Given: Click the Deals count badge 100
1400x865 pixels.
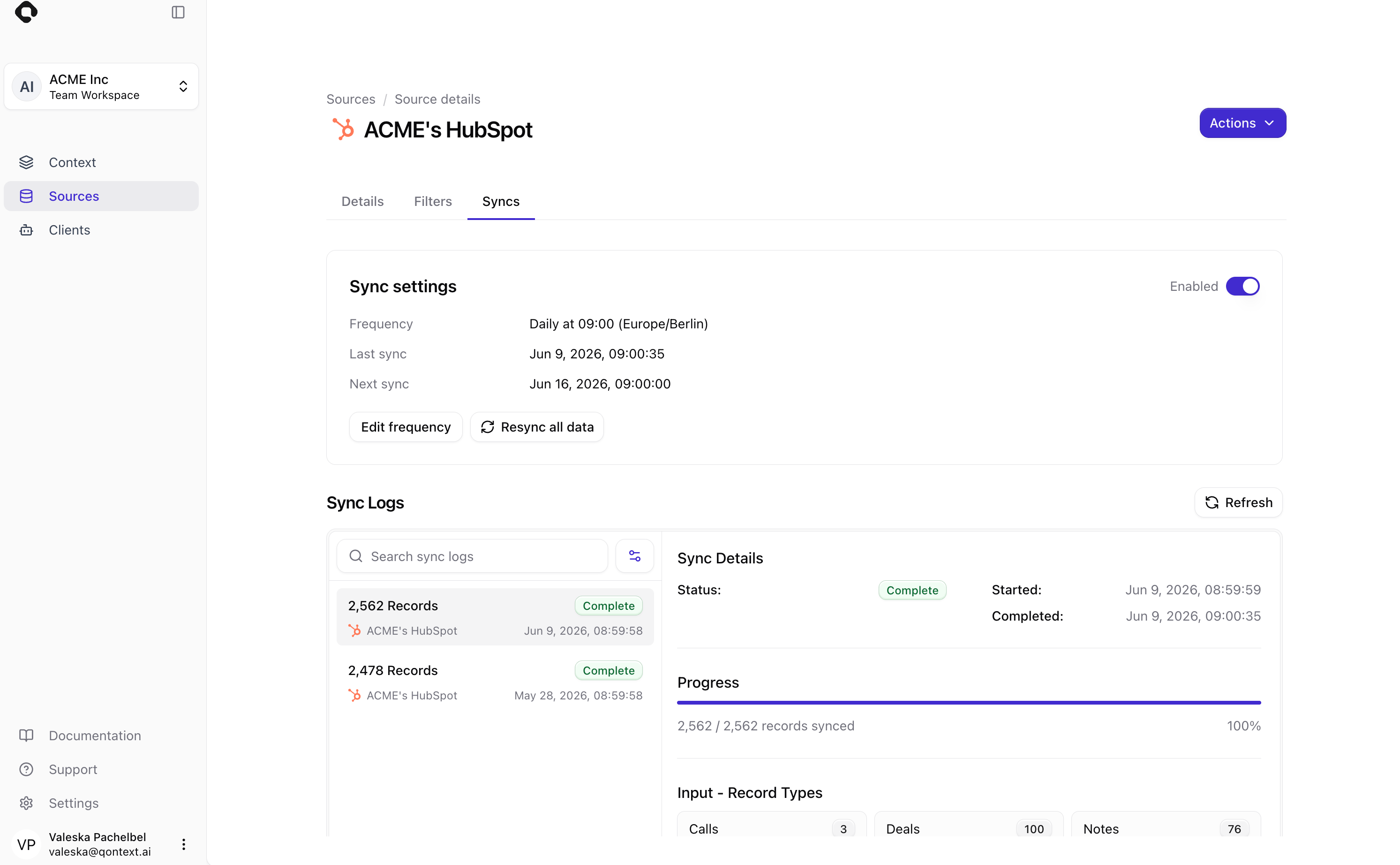Looking at the screenshot, I should 1034,829.
